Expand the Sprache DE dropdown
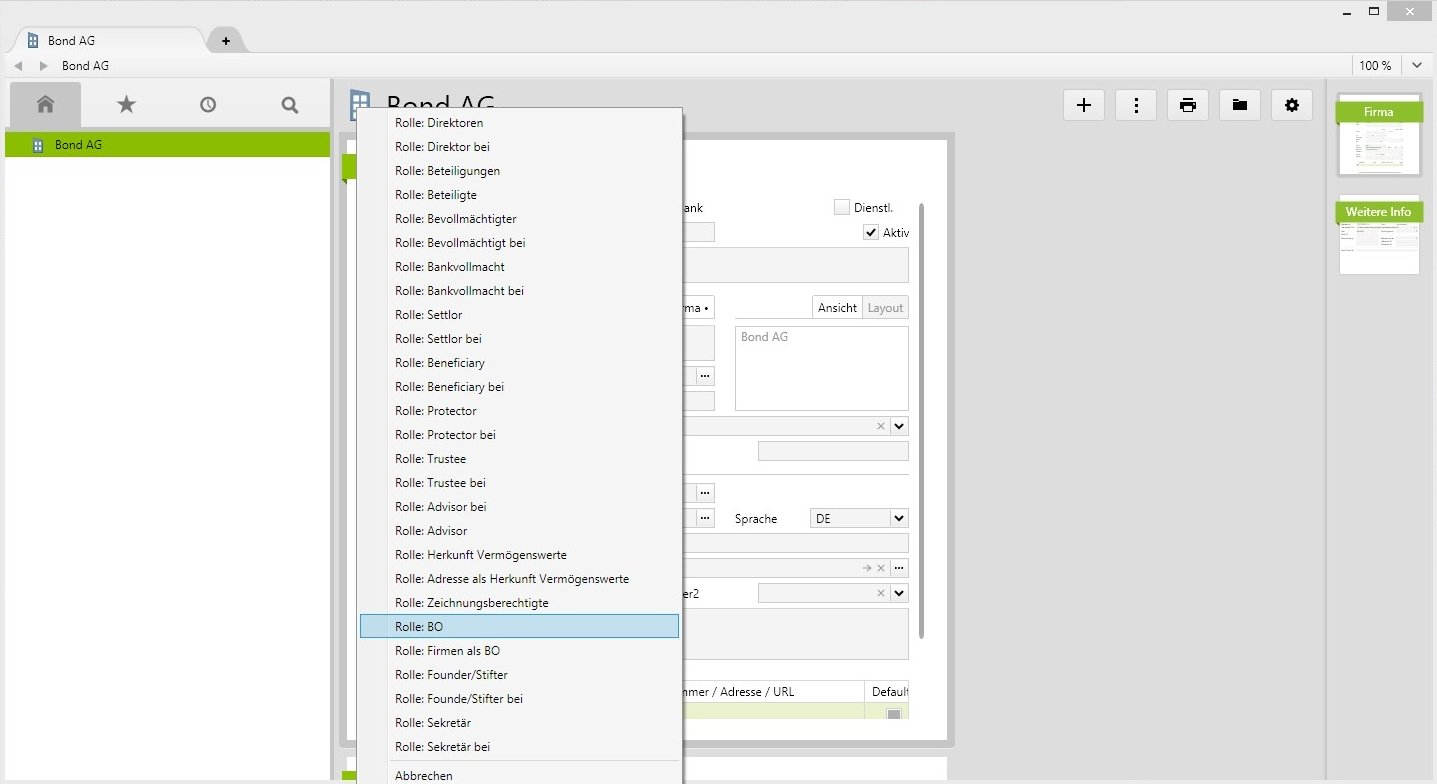Image resolution: width=1437 pixels, height=784 pixels. point(899,518)
